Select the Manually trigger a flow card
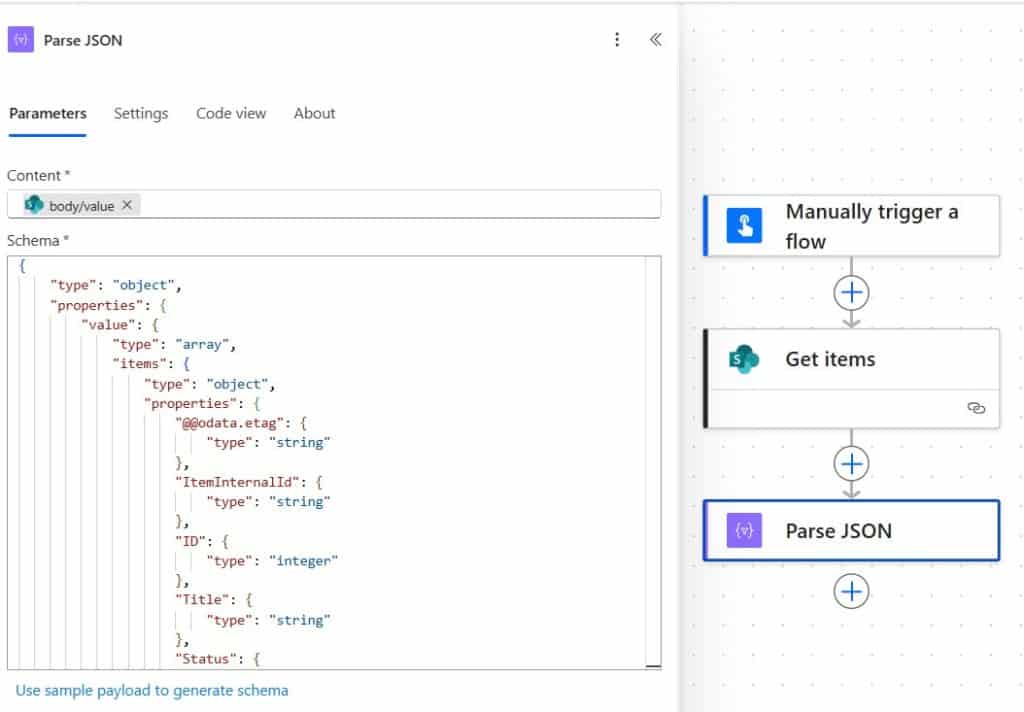Image resolution: width=1024 pixels, height=712 pixels. coord(851,225)
